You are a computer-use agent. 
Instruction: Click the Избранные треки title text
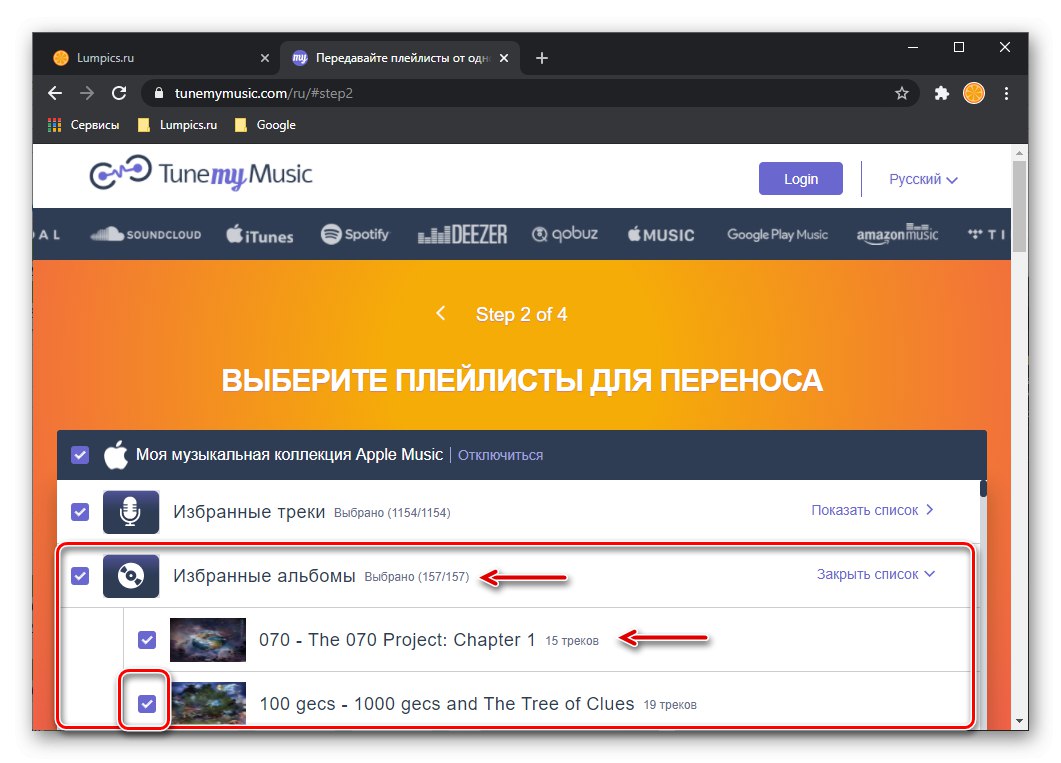point(249,512)
